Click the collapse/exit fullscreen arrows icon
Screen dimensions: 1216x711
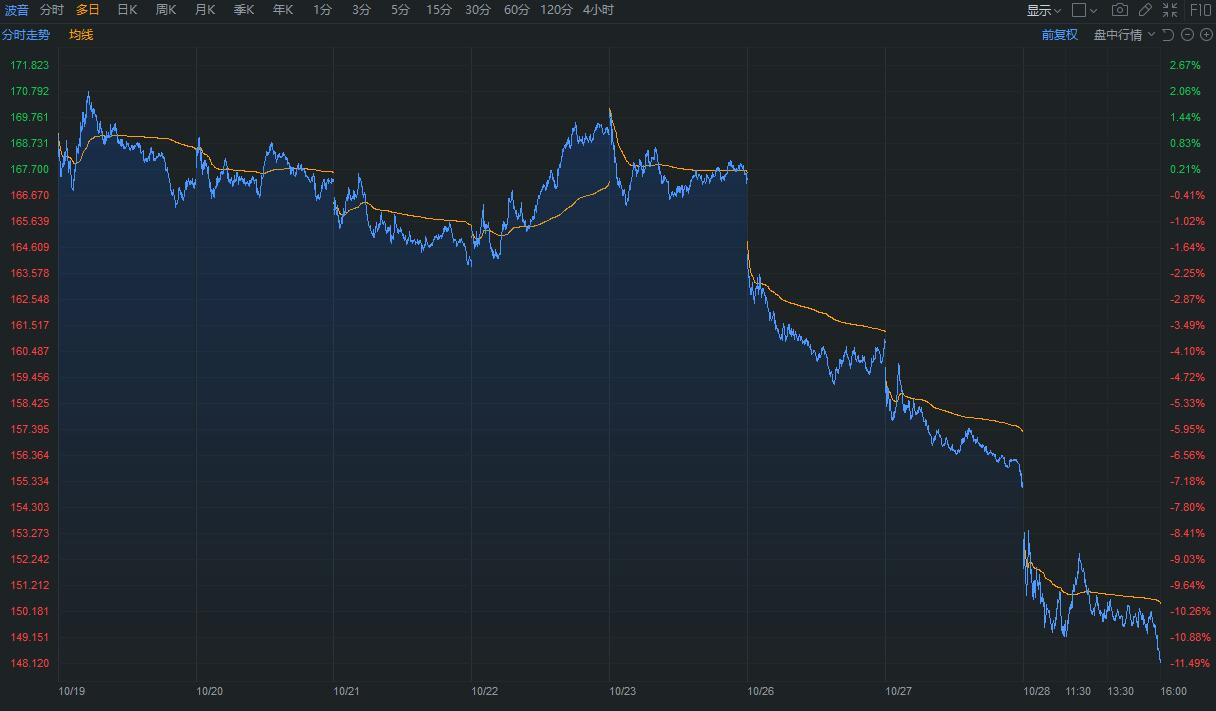pyautogui.click(x=1172, y=10)
